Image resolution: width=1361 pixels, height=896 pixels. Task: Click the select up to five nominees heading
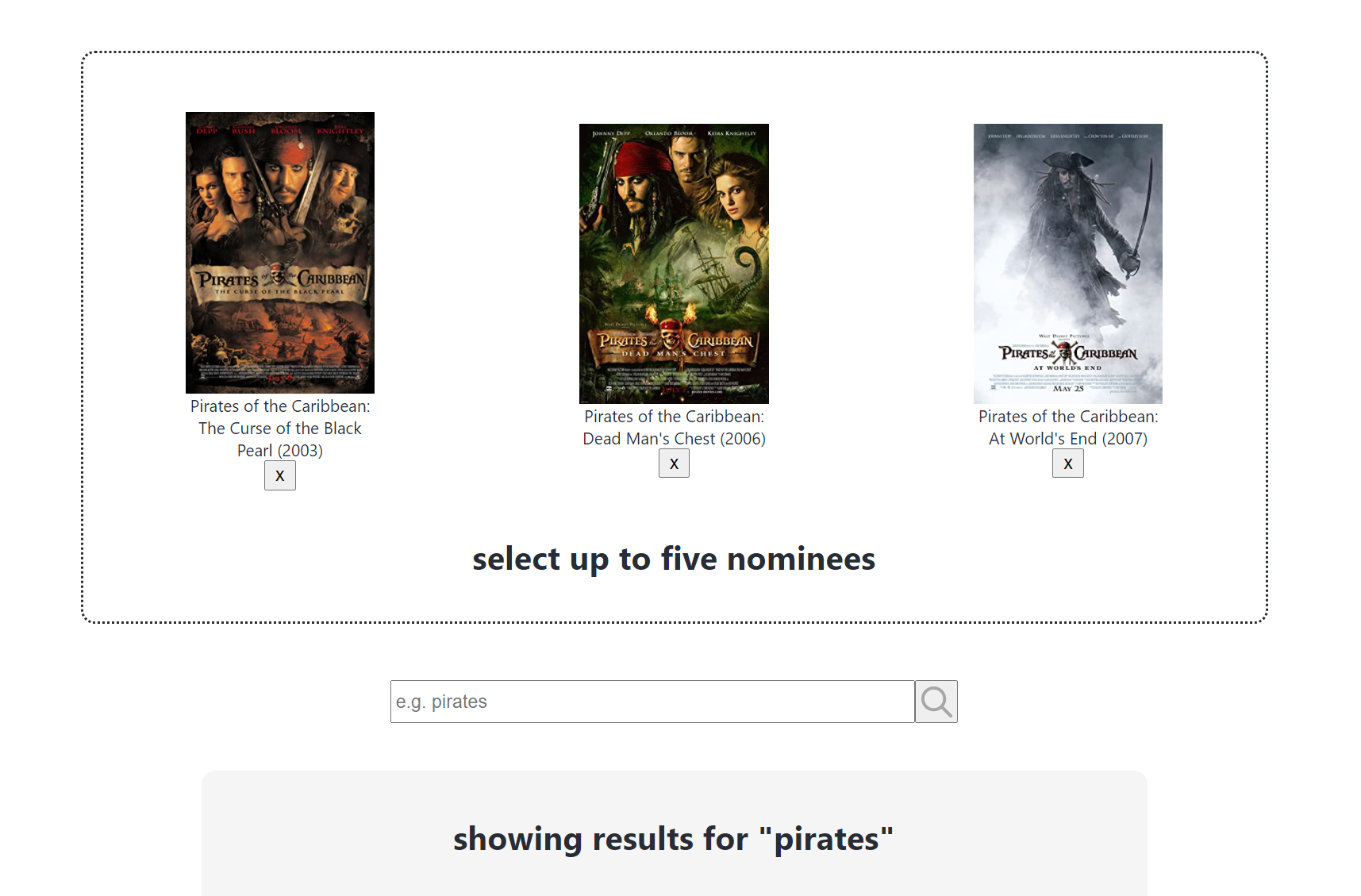[674, 559]
